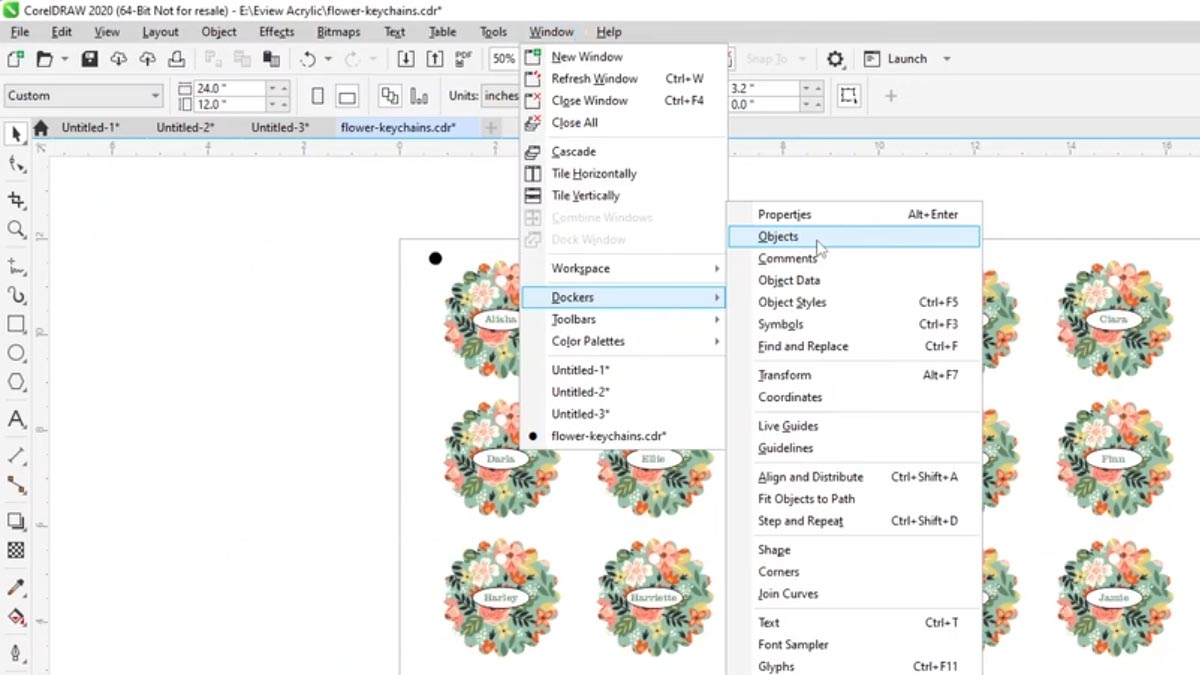Viewport: 1200px width, 675px height.
Task: Pick the Rectangle tool
Action: click(16, 324)
